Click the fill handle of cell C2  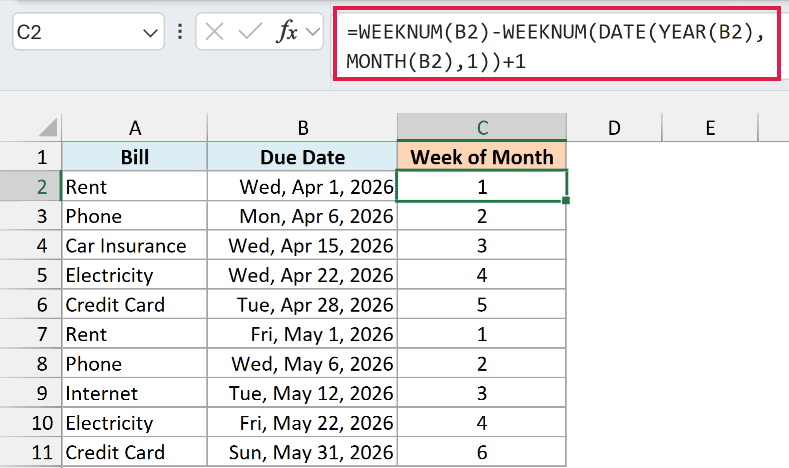coord(566,200)
